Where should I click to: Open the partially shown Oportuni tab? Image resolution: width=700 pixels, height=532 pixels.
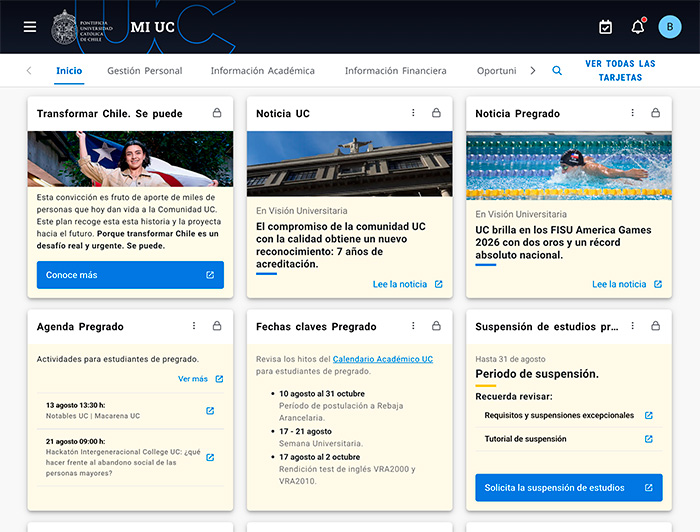coord(496,71)
